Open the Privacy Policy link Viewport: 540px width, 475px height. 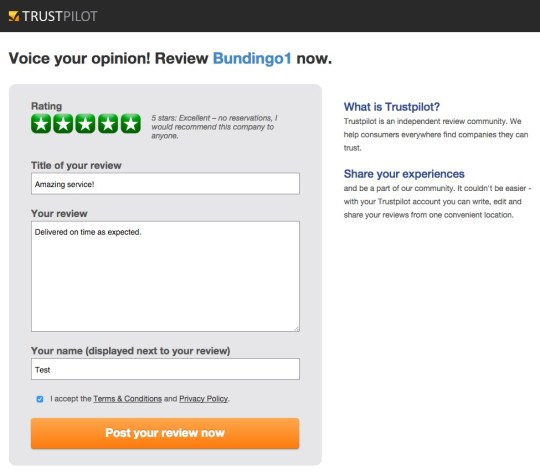click(204, 399)
